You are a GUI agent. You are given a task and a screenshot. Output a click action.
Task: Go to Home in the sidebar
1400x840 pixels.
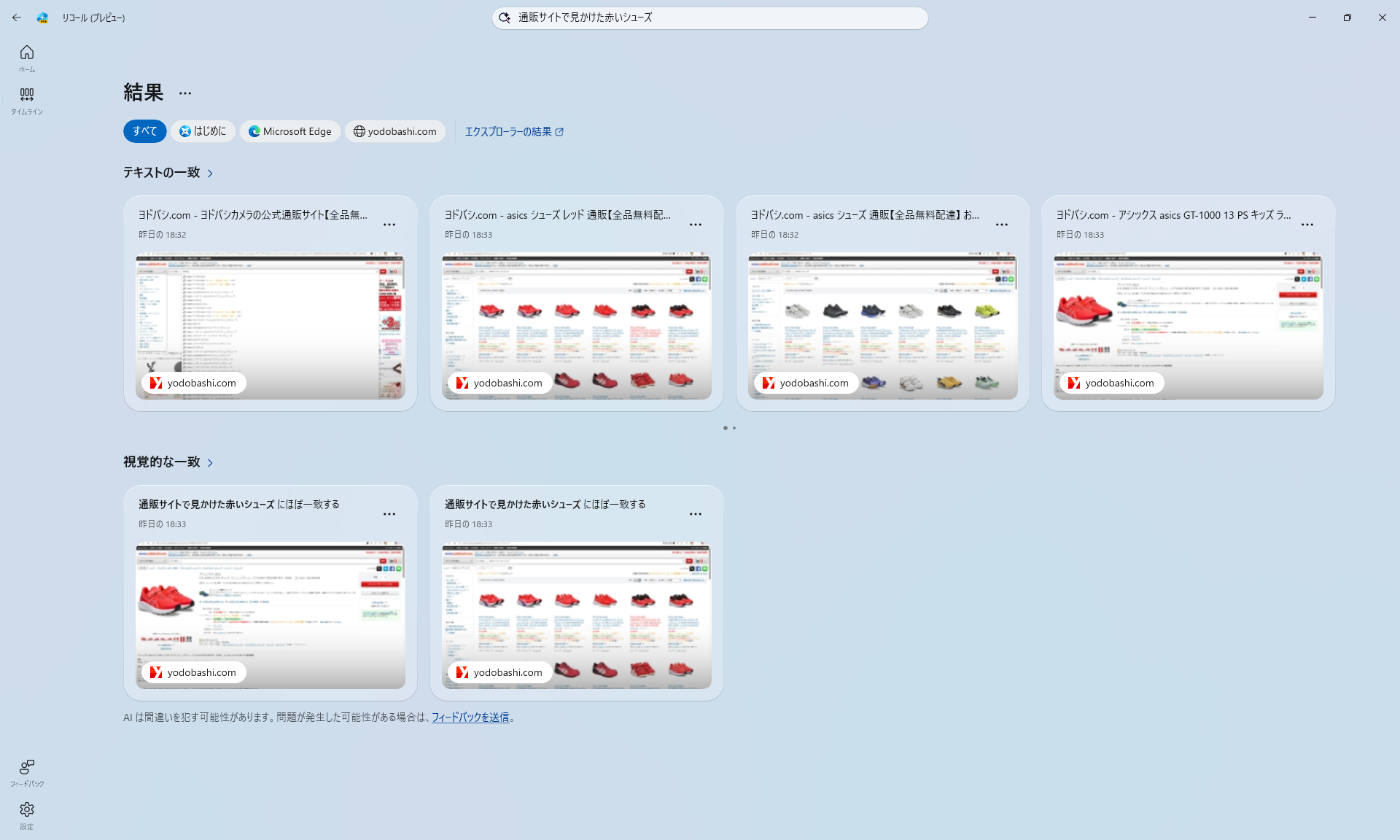pos(27,58)
